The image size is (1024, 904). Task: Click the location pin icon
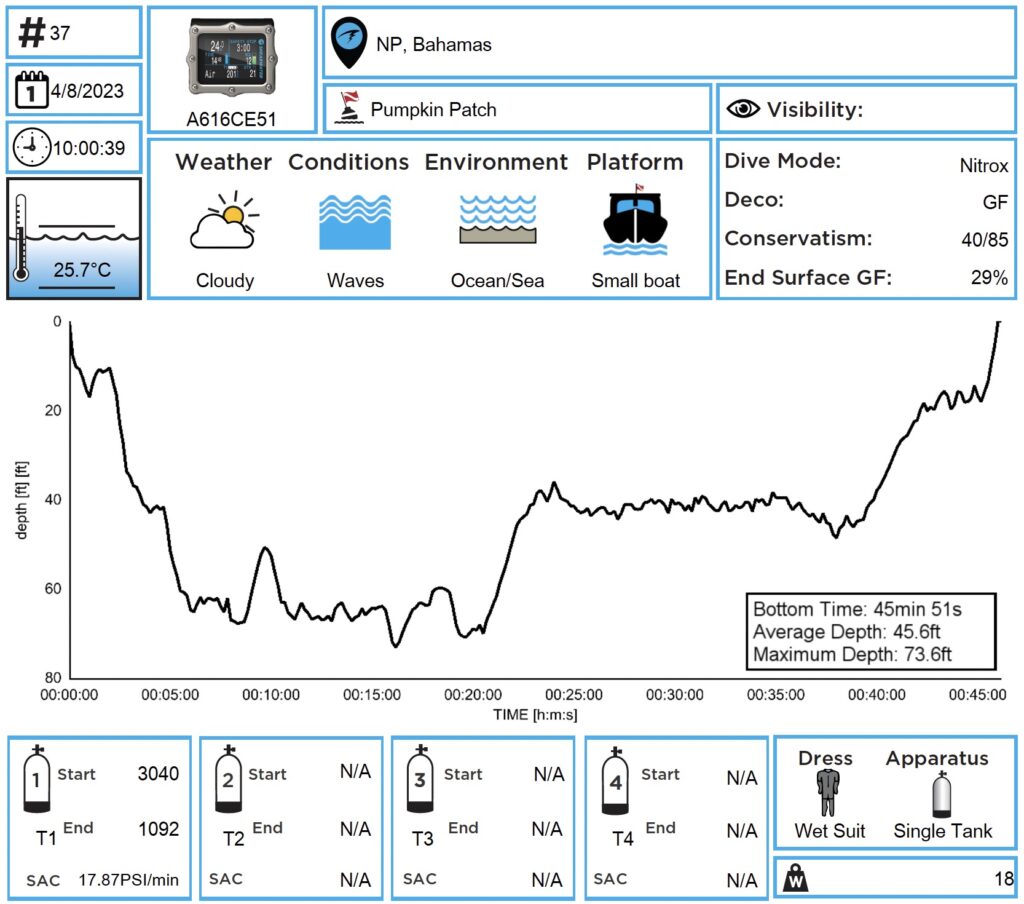tap(348, 43)
